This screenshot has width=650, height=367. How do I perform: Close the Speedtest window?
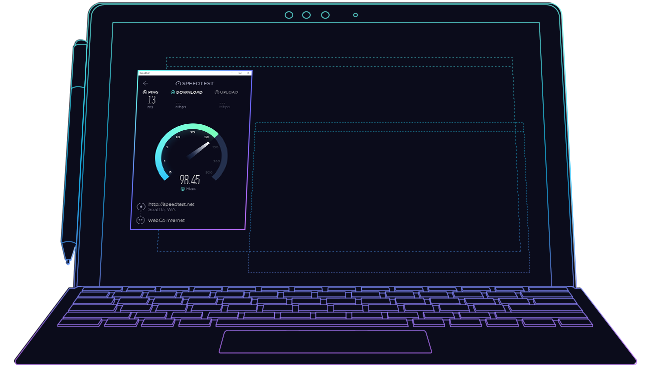coord(248,73)
